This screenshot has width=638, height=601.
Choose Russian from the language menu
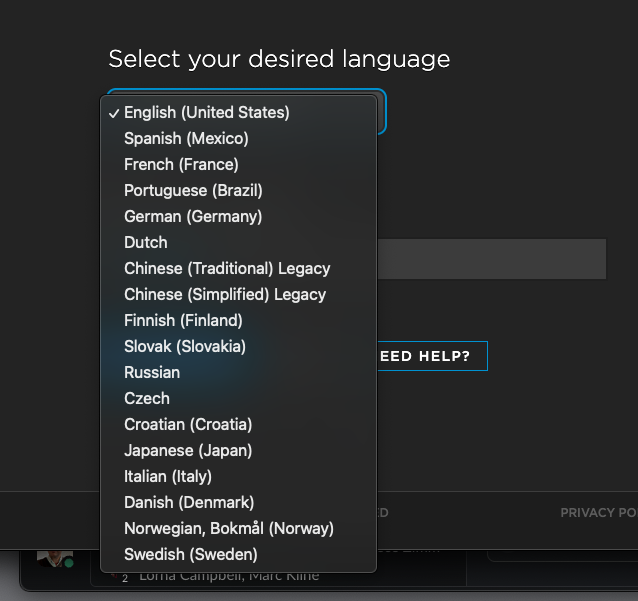(x=152, y=372)
